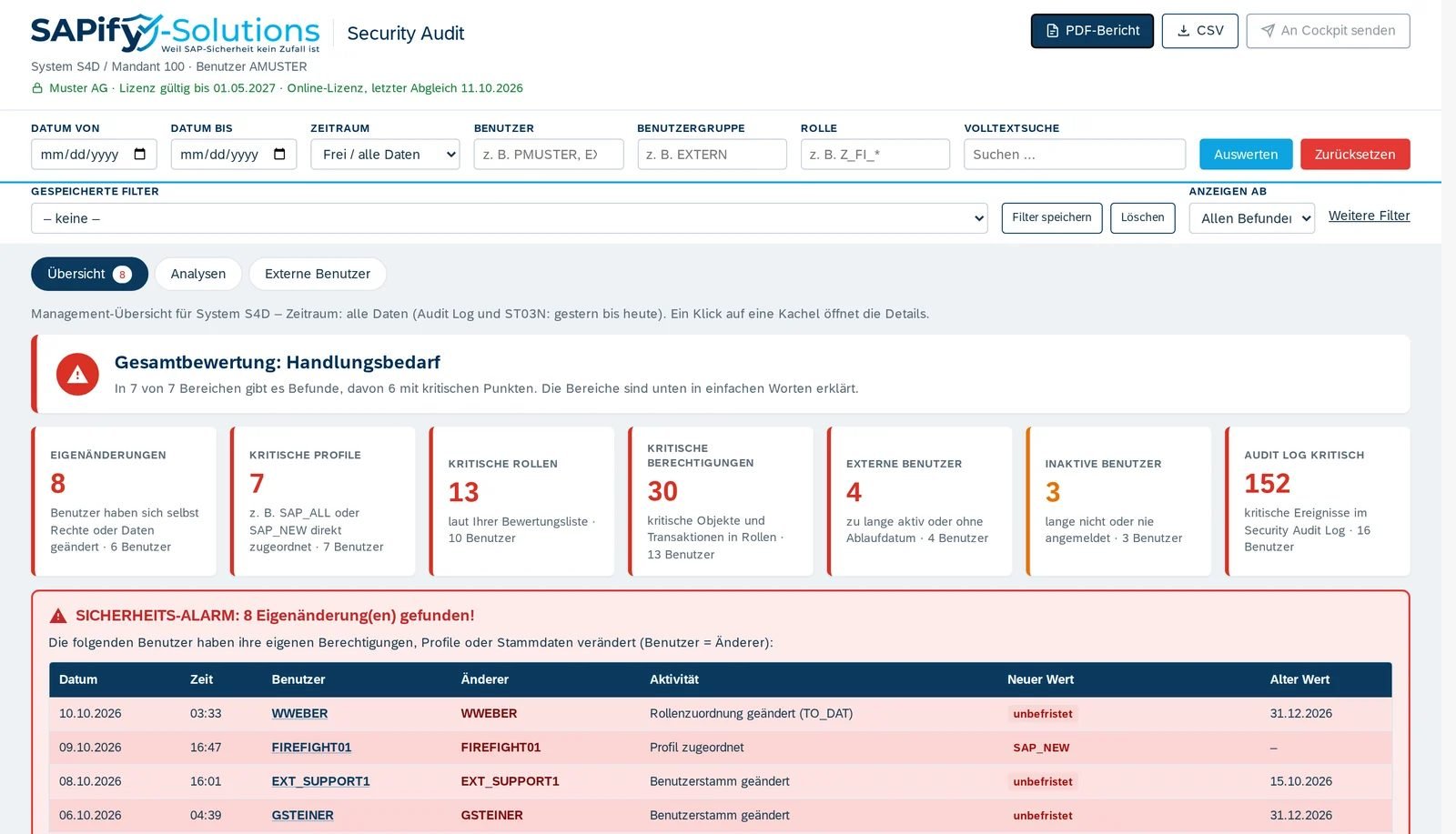Click the license lock icon before Muster AG
Screen dimensions: 1456x834
click(37, 88)
